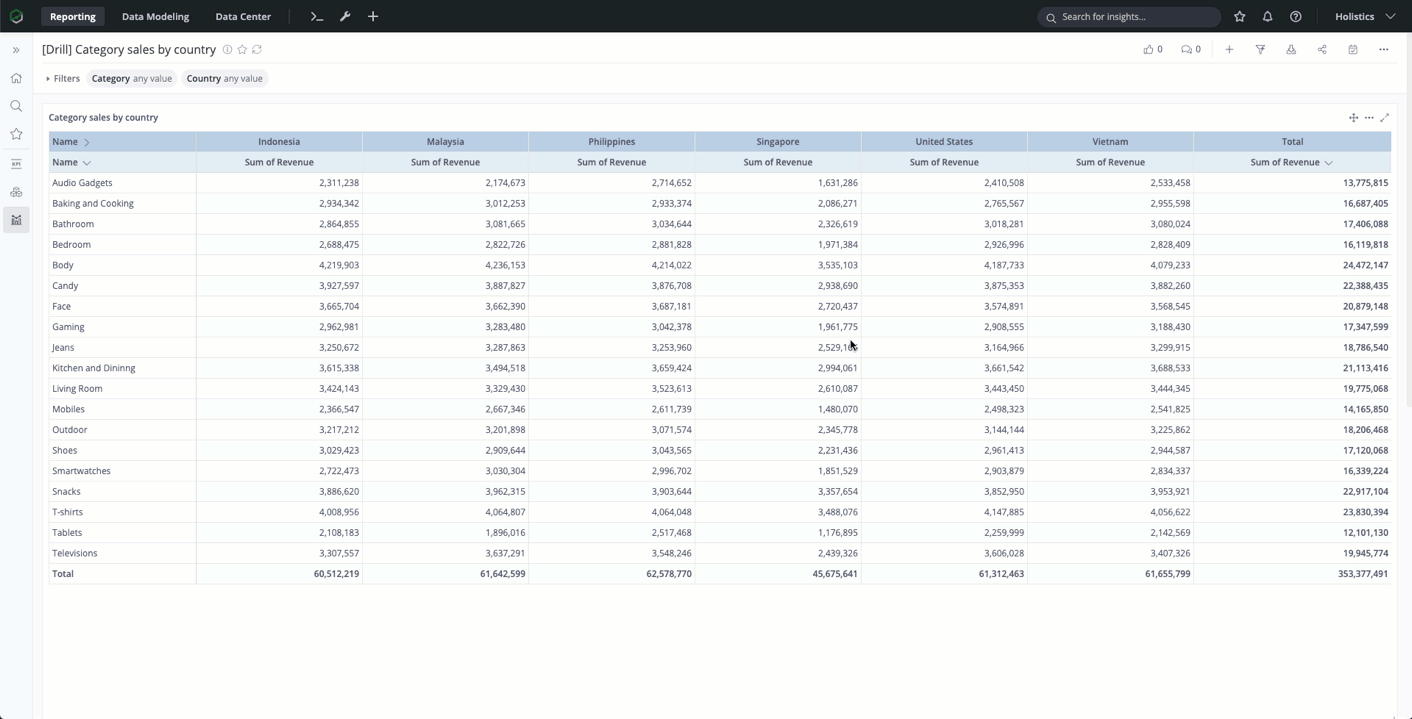Click the Indonesia column header
The width and height of the screenshot is (1412, 719).
279,142
